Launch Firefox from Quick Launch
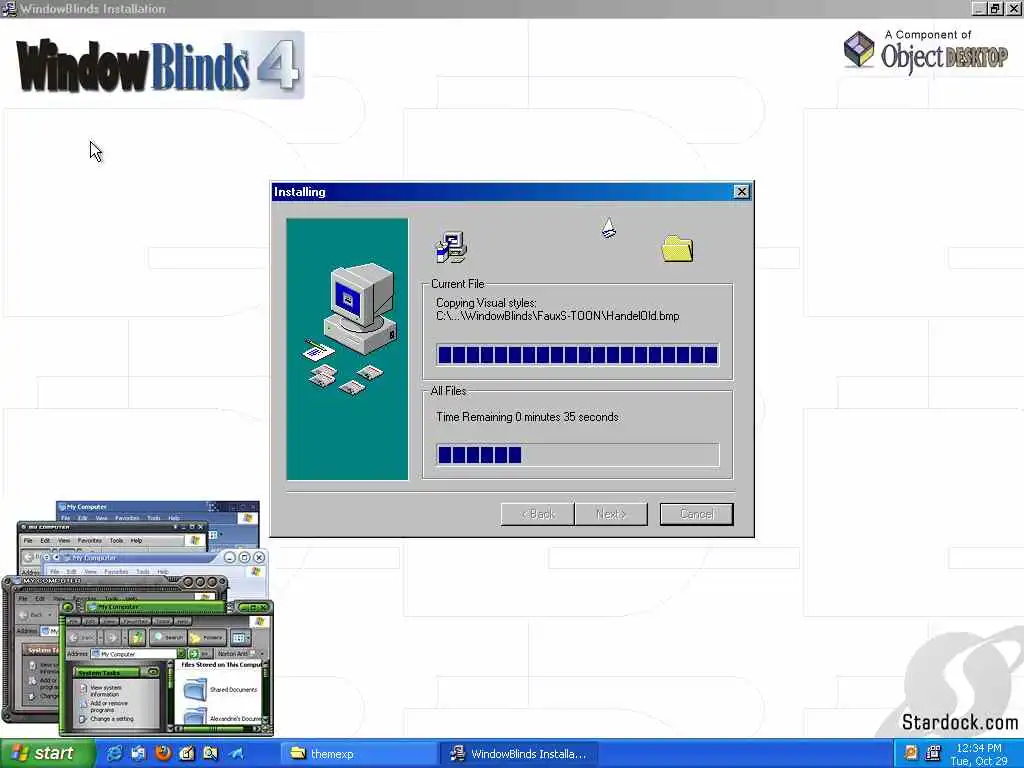The width and height of the screenshot is (1024, 768). tap(163, 754)
